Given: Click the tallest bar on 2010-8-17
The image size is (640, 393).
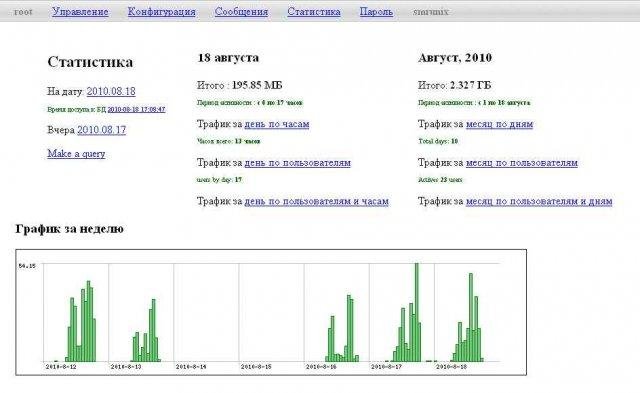Looking at the screenshot, I should pyautogui.click(x=417, y=312).
